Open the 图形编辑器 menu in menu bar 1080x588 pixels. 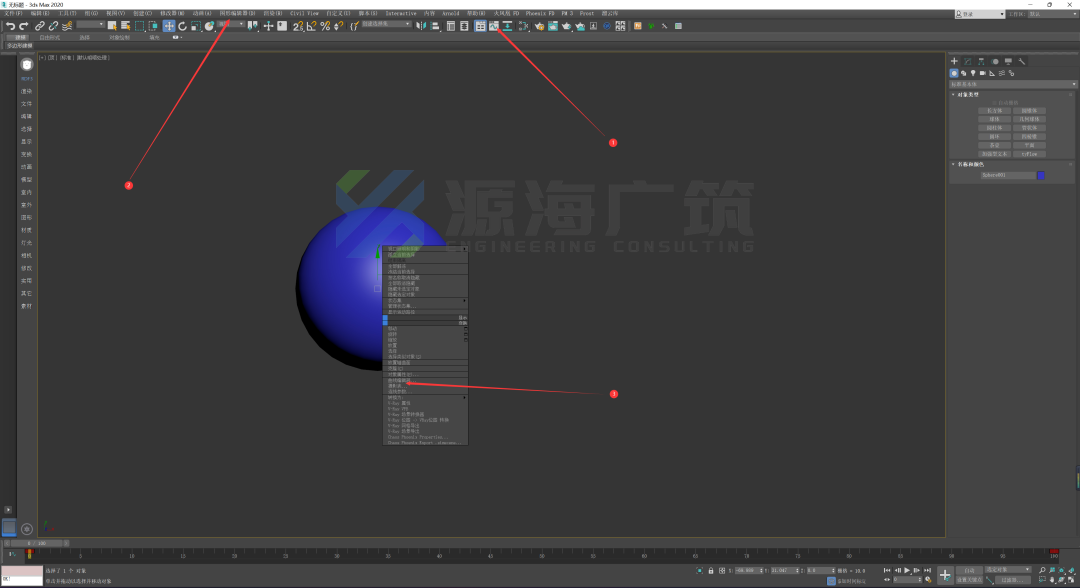[x=237, y=14]
